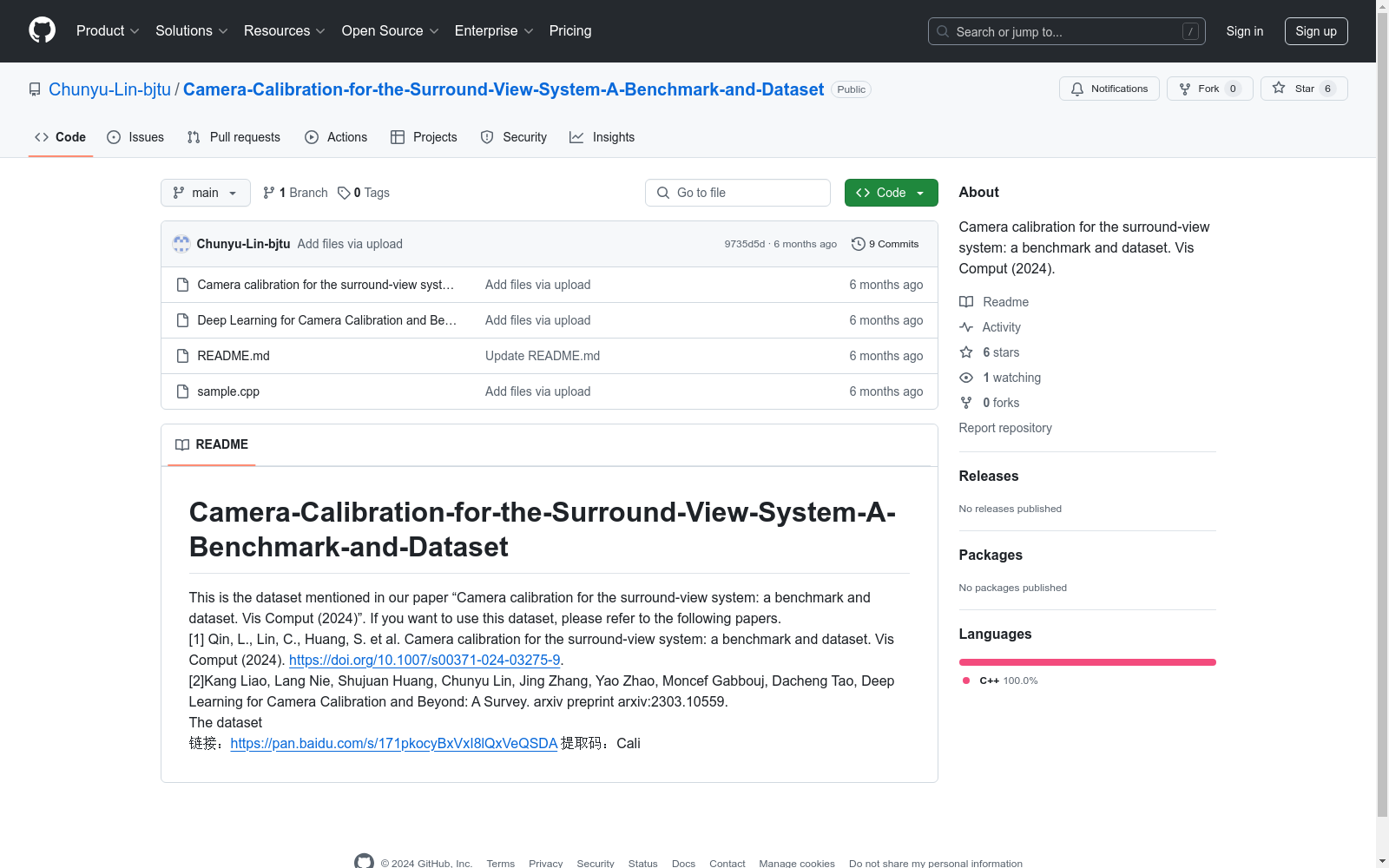Viewport: 1389px width, 868px height.
Task: Click the fork icon beside 0 forks
Action: coord(966,403)
